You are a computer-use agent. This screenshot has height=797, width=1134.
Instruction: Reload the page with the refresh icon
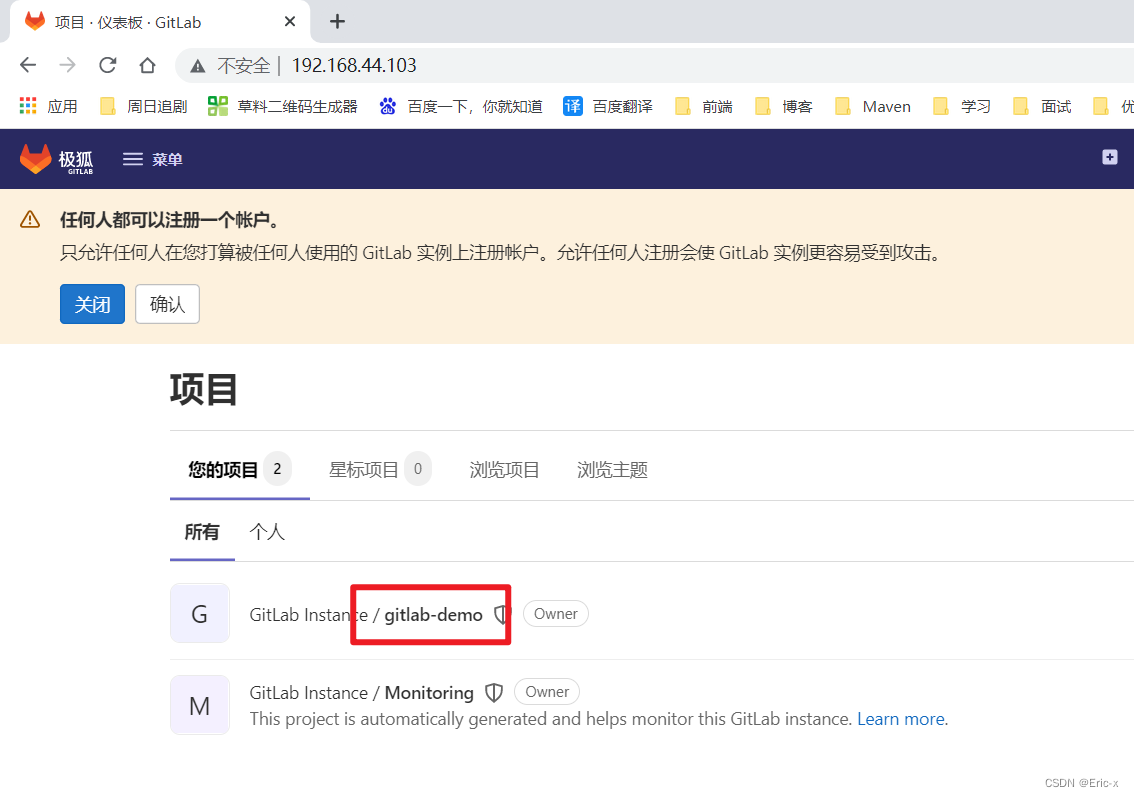click(x=107, y=65)
